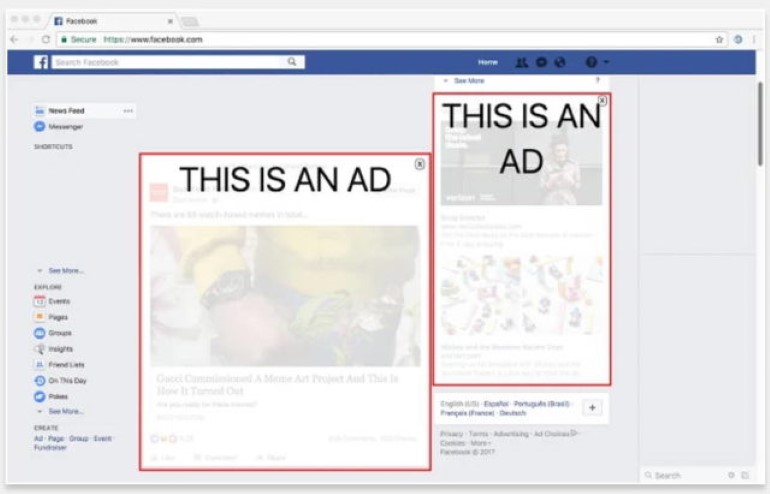Open News Feed options ellipsis menu
This screenshot has width=770, height=494.
pyautogui.click(x=128, y=111)
